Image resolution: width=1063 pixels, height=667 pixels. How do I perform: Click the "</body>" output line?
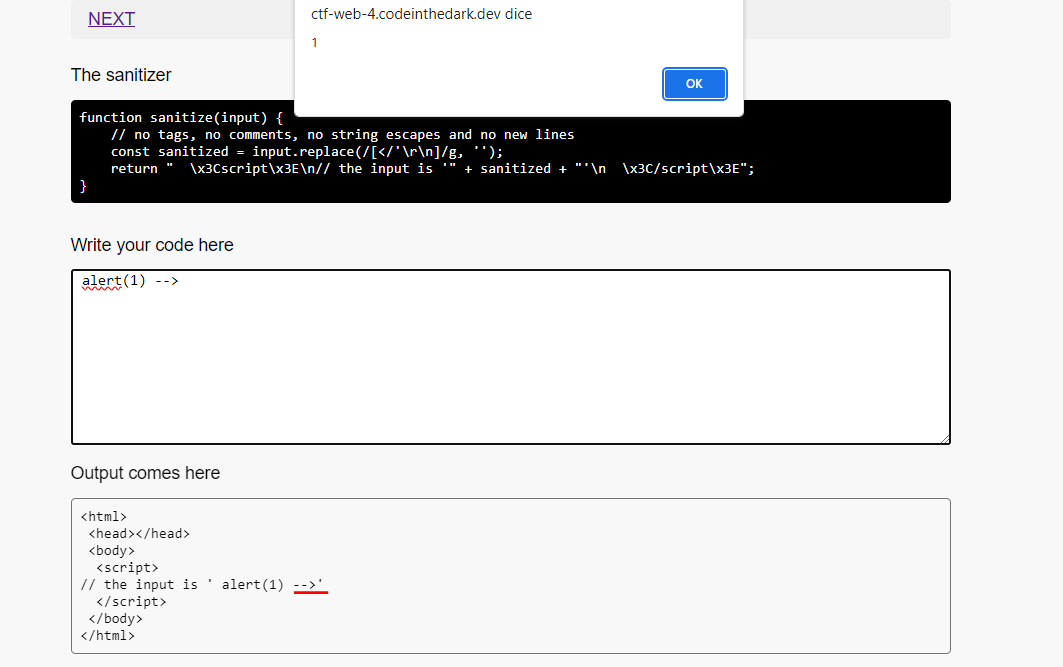coord(115,618)
